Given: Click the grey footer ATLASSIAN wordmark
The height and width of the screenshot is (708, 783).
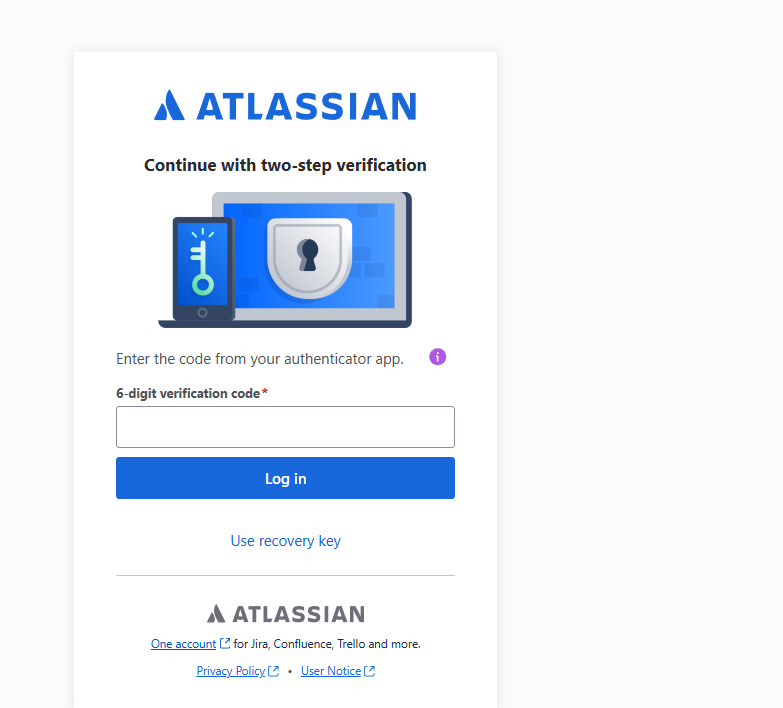Looking at the screenshot, I should pos(299,614).
